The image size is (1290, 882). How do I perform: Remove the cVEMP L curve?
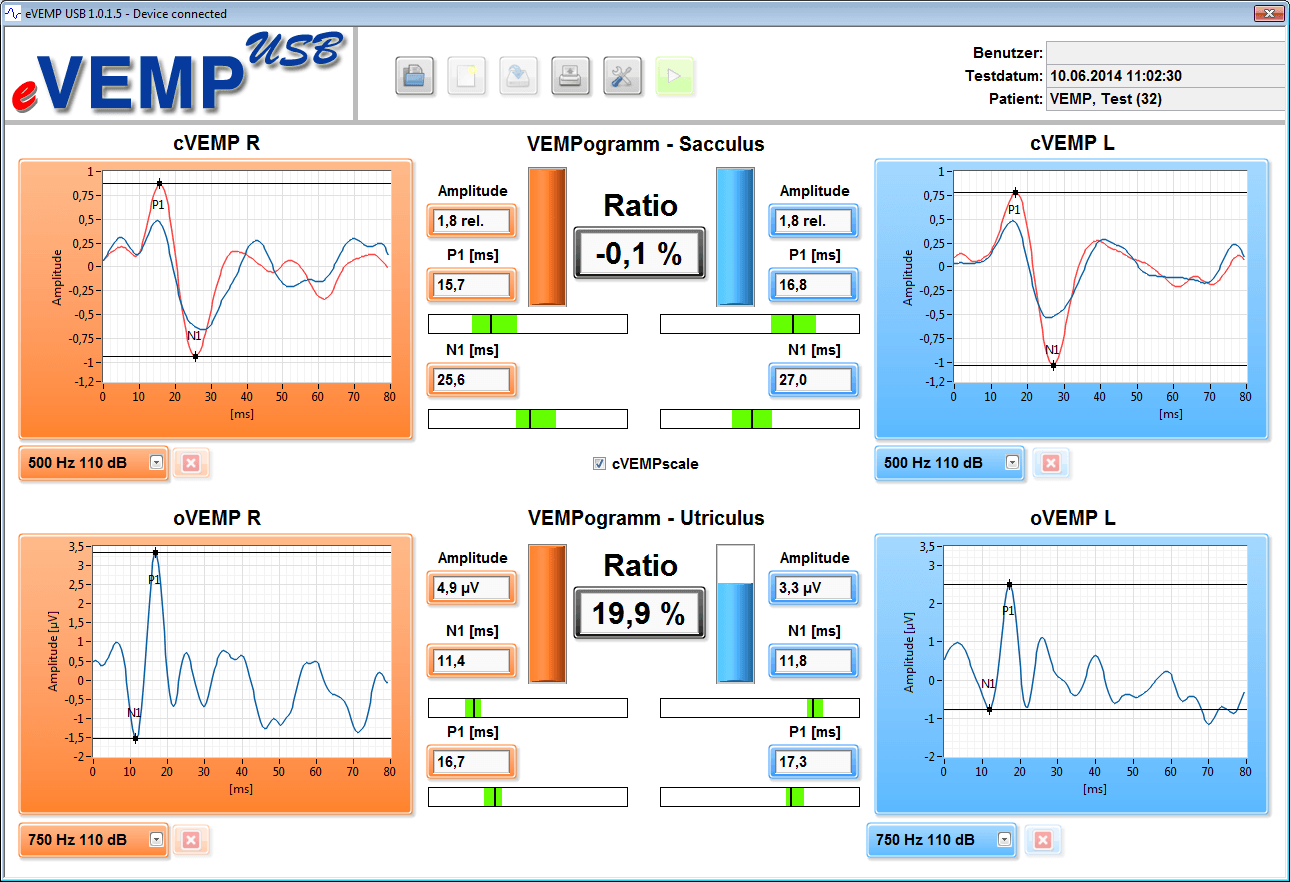tap(1051, 462)
